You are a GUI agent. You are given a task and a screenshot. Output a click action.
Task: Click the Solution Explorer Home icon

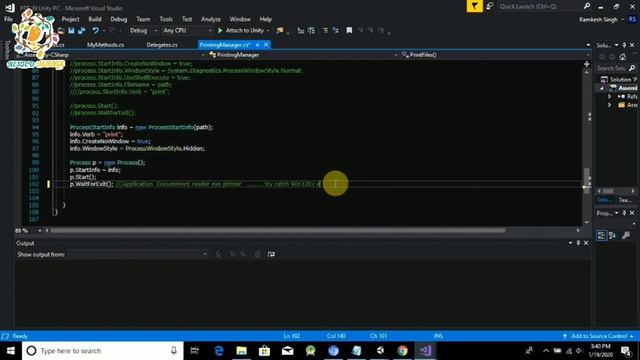click(x=622, y=57)
